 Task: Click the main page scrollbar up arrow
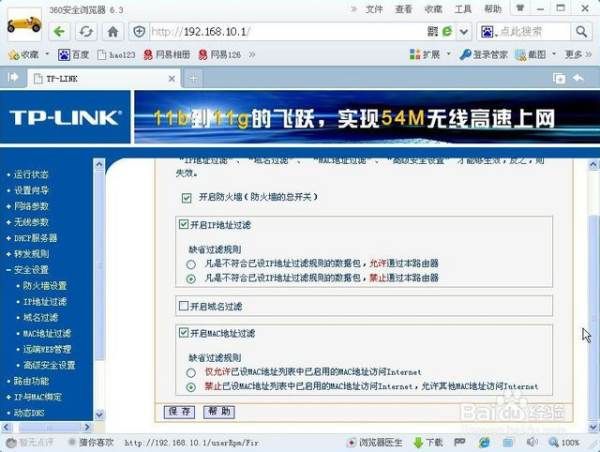593,165
